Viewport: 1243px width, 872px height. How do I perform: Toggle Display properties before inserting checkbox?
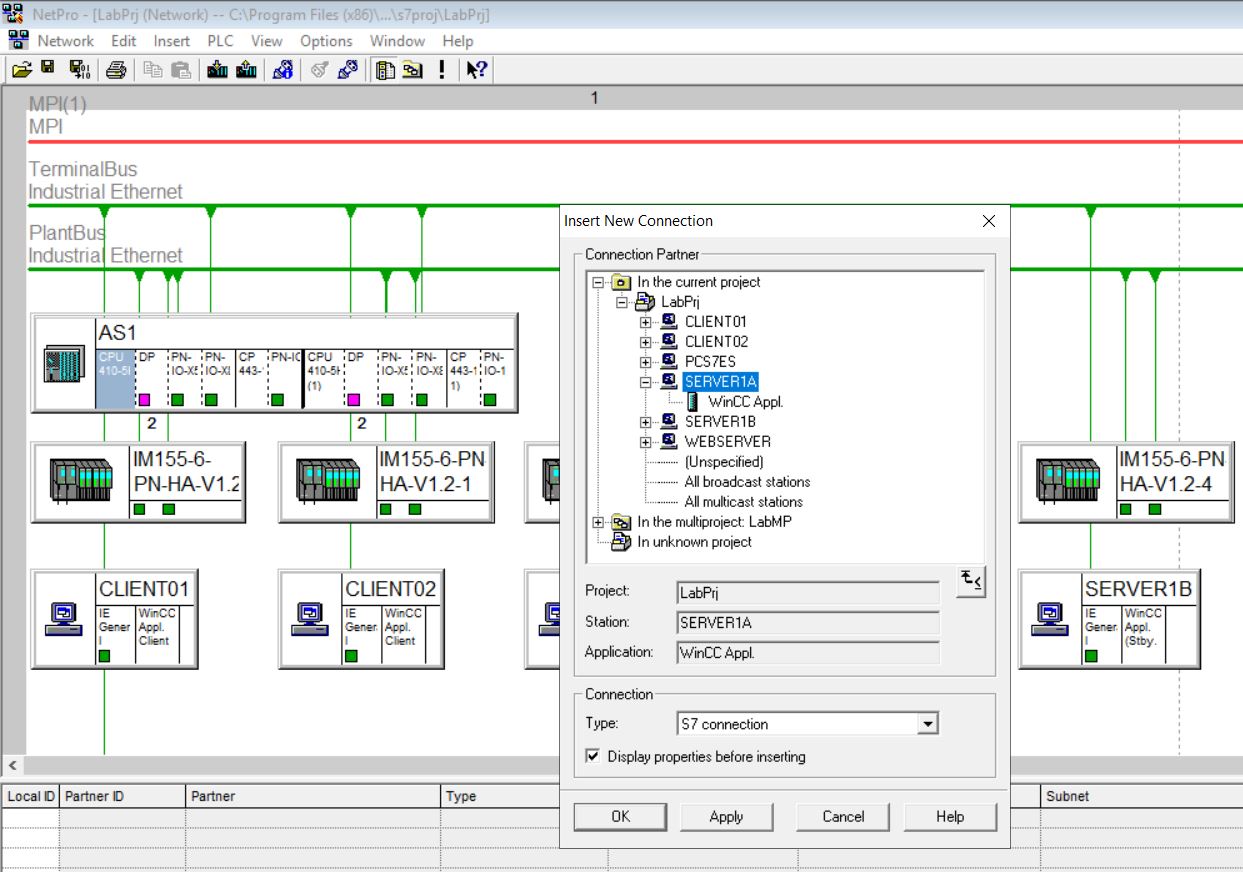(x=593, y=757)
